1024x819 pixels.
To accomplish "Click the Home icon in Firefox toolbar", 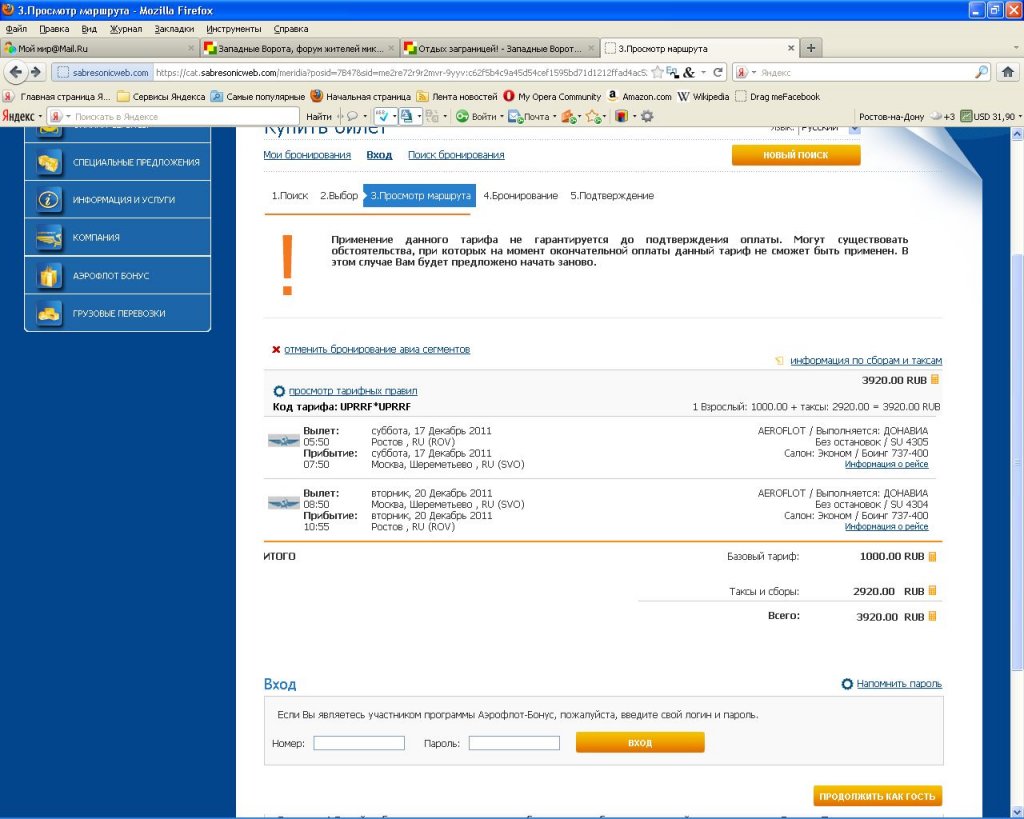I will [x=1008, y=72].
